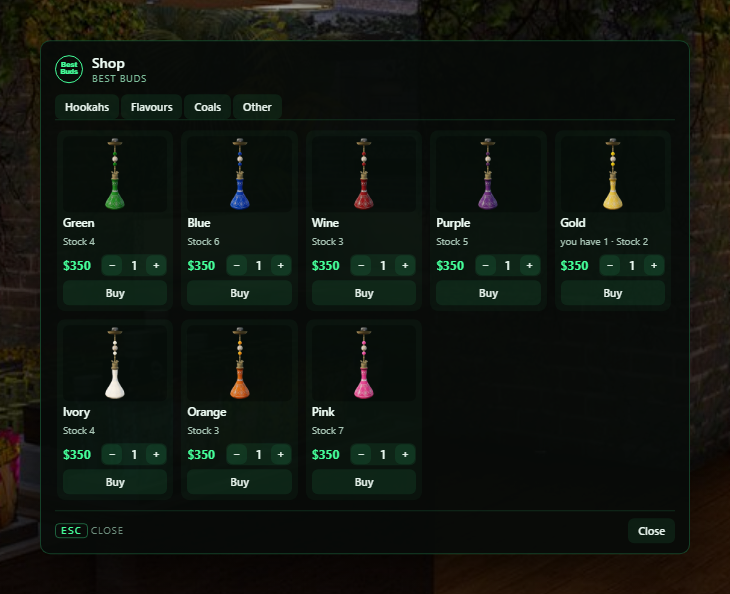
Task: Decrease Ivory hookah quantity
Action: 112,454
